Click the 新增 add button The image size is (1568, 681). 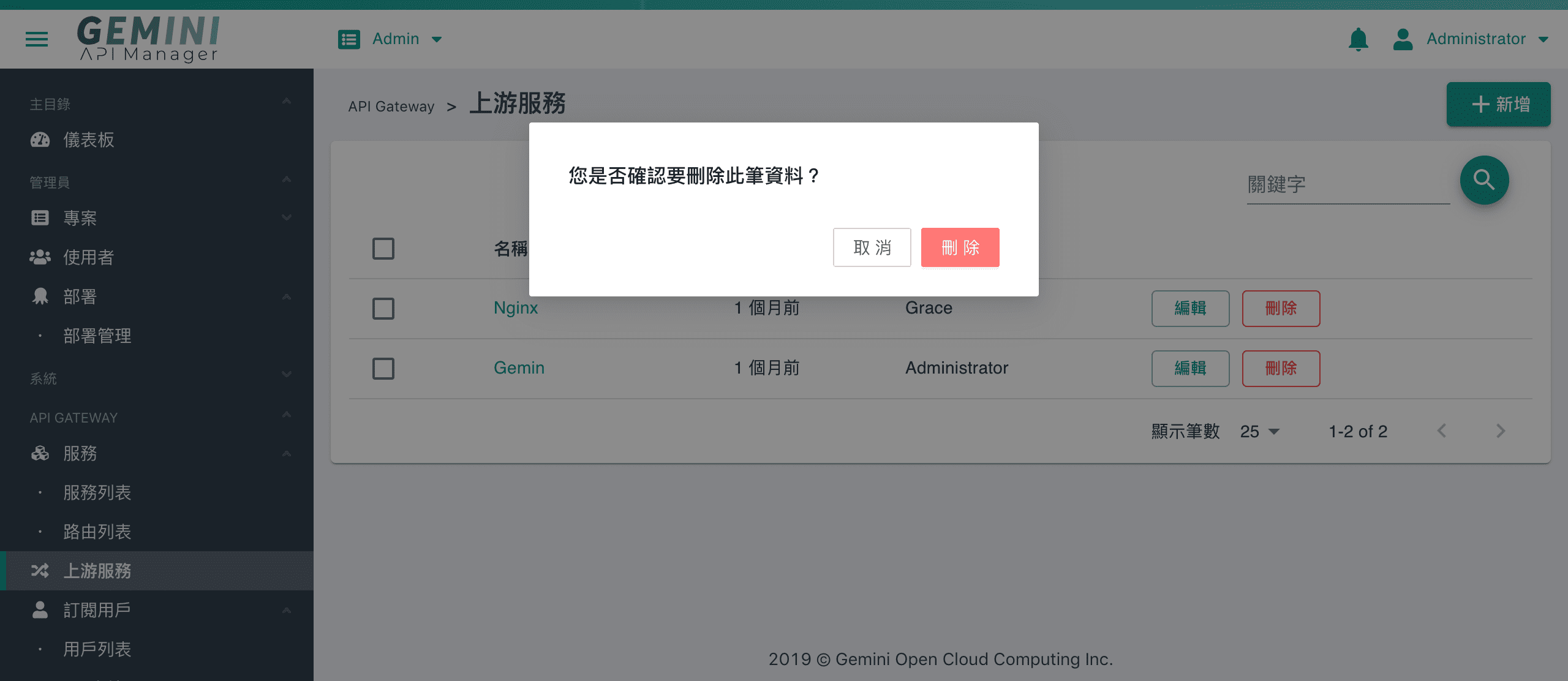tap(1499, 104)
